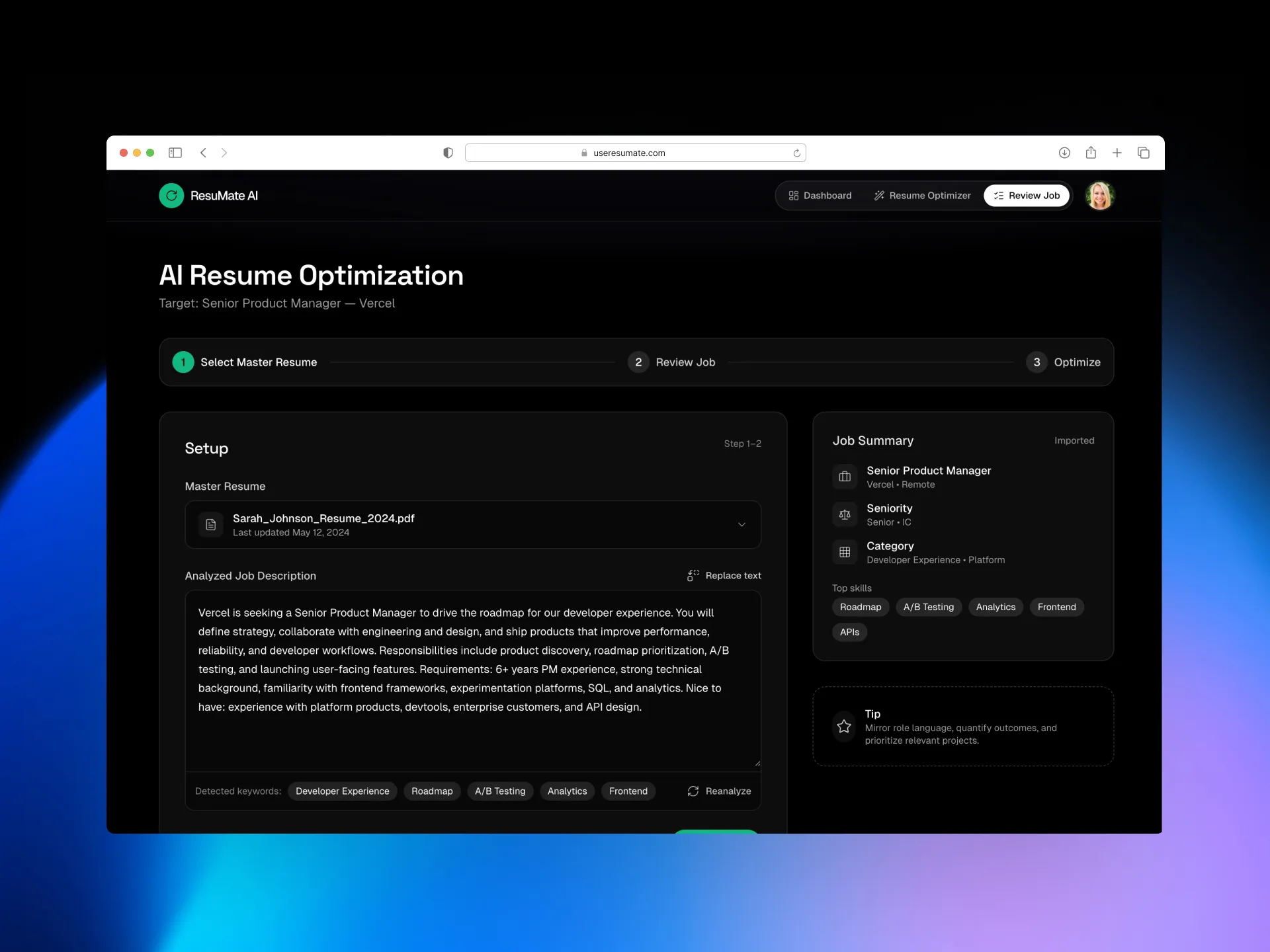The height and width of the screenshot is (952, 1270).
Task: Expand the Master Resume dropdown chevron
Action: click(x=741, y=525)
